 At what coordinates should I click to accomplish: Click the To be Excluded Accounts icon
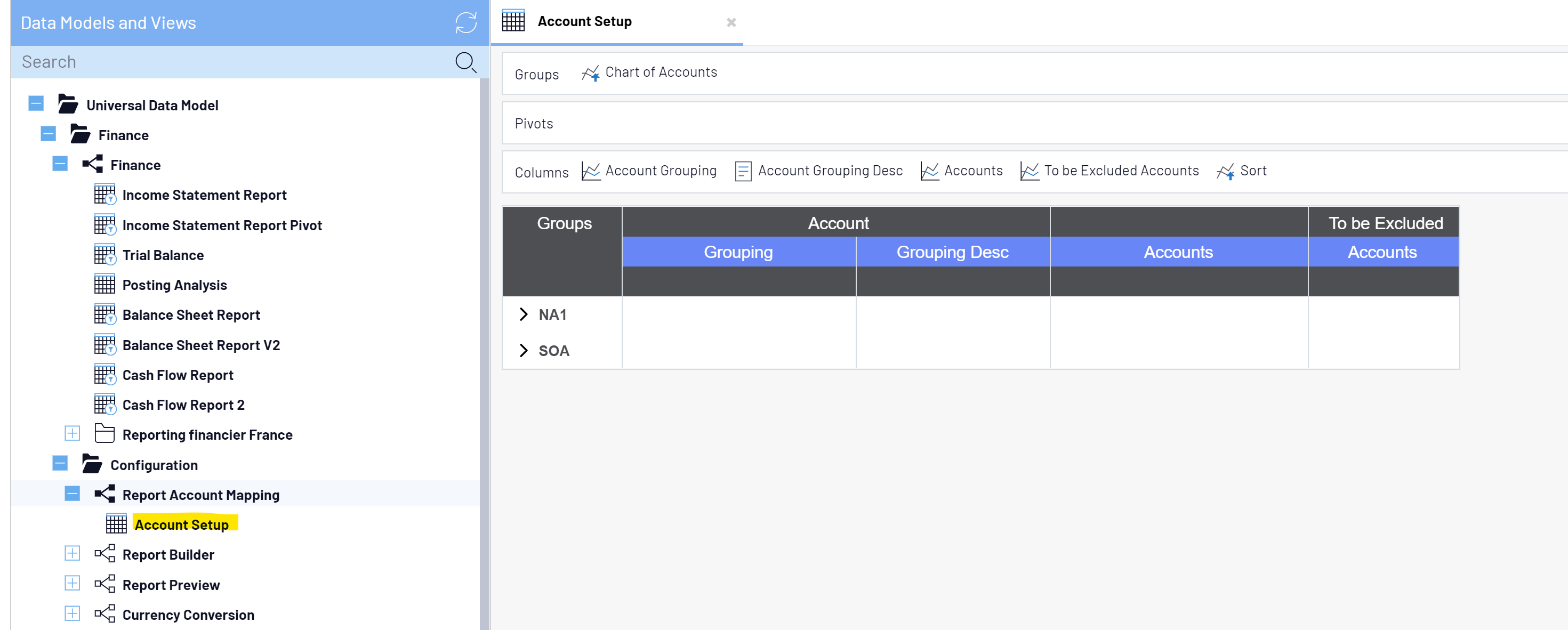[1030, 171]
